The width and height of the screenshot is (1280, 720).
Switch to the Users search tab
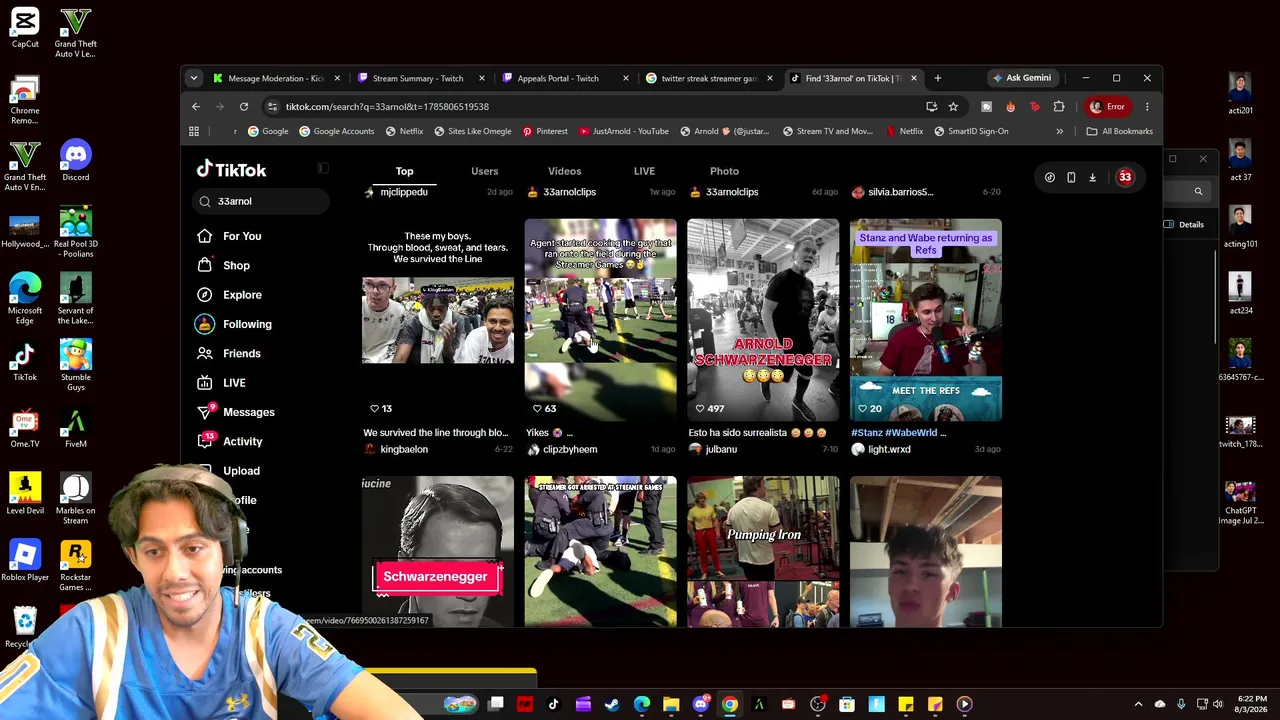click(x=484, y=171)
